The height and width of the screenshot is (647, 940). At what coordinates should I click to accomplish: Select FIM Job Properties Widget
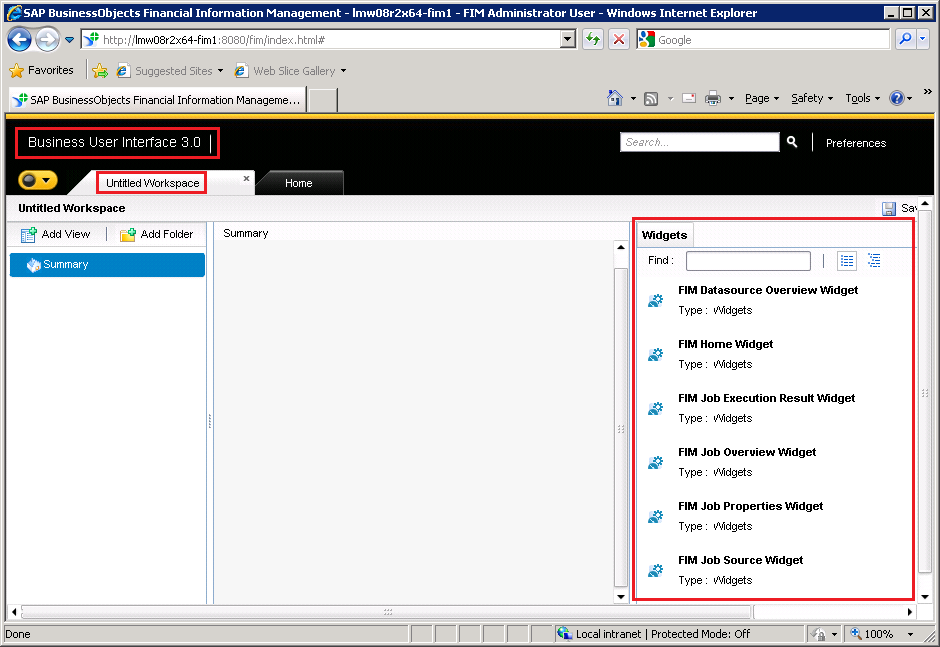[751, 506]
